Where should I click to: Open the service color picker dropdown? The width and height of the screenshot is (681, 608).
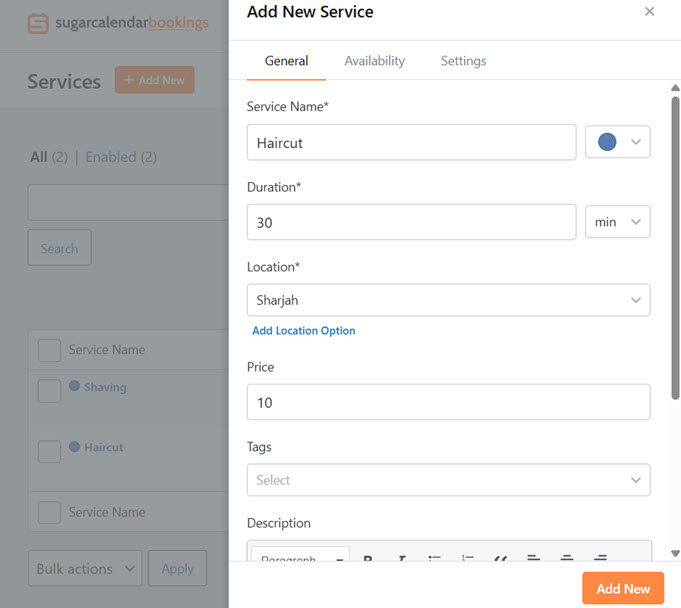pyautogui.click(x=618, y=142)
